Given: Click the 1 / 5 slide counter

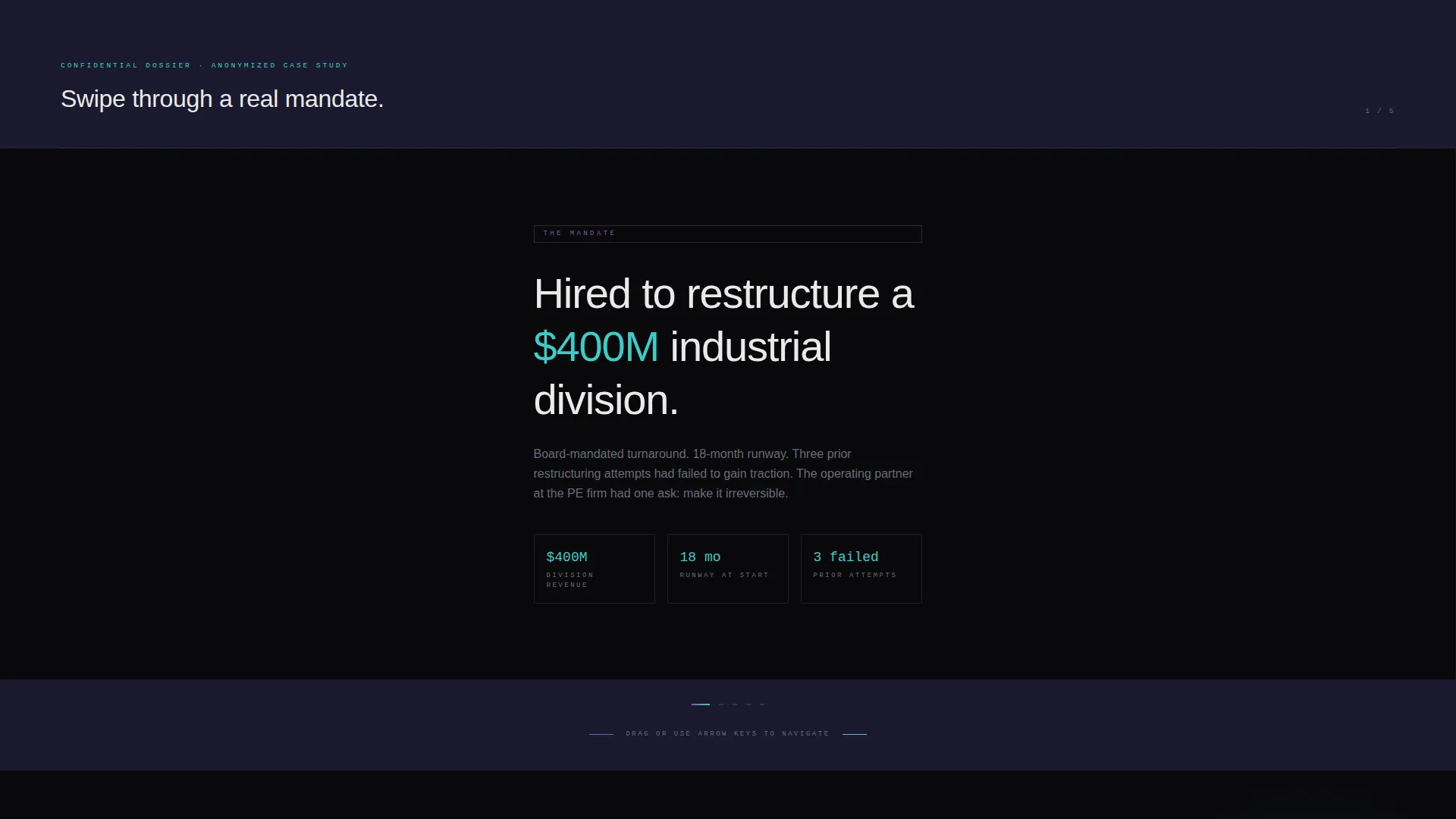Looking at the screenshot, I should point(1379,111).
